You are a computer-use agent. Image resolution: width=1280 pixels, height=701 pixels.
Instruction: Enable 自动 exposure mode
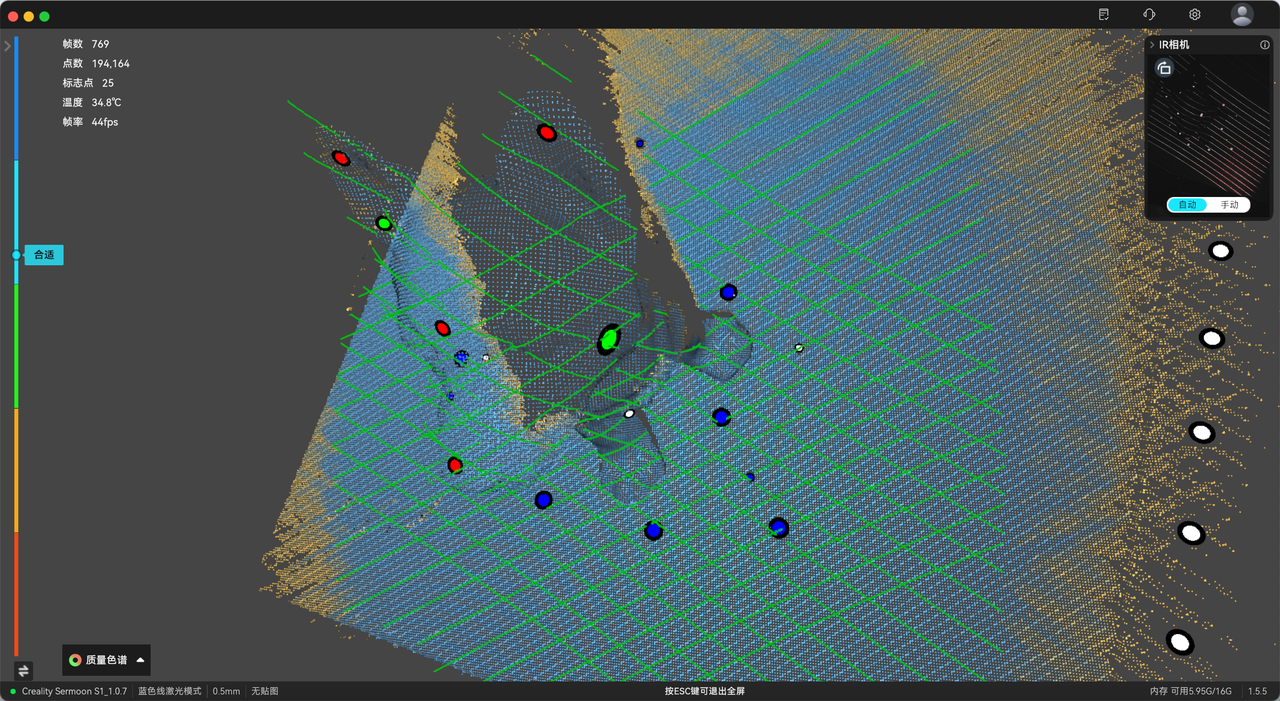1188,204
